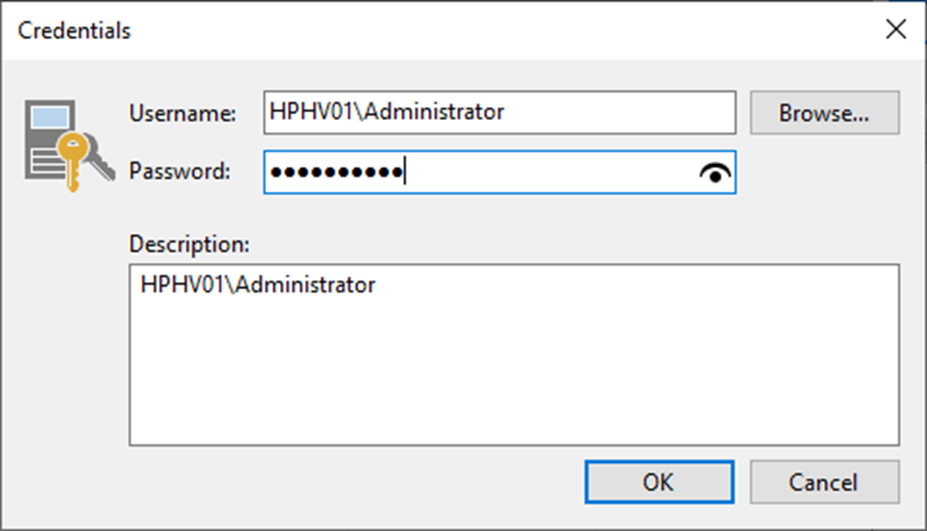Focus the Username input field

tap(500, 112)
